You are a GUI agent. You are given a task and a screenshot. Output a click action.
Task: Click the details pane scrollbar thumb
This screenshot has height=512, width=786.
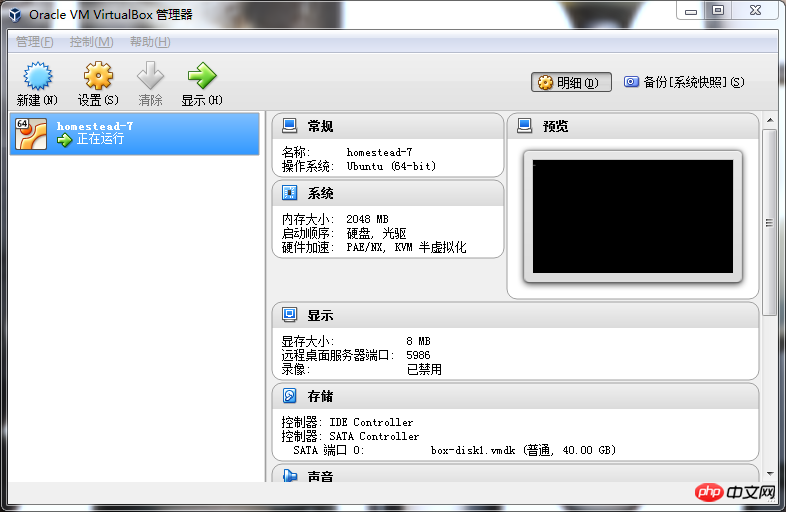coord(769,223)
